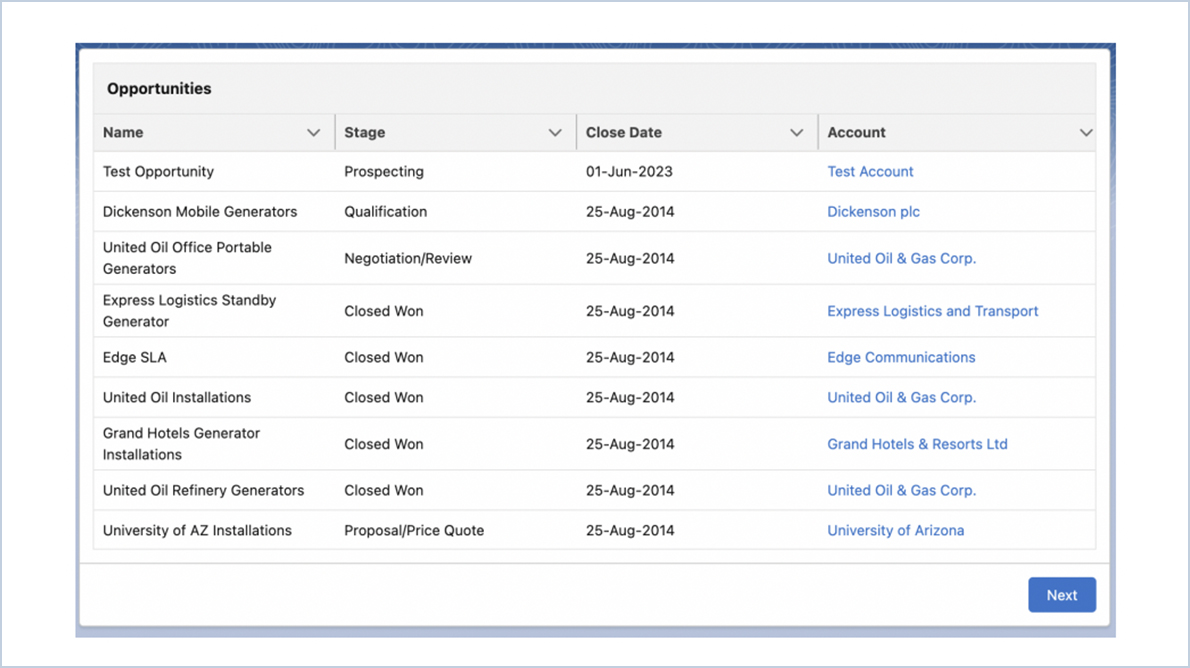Click the University of AZ Installations name
1190x668 pixels.
tap(198, 530)
